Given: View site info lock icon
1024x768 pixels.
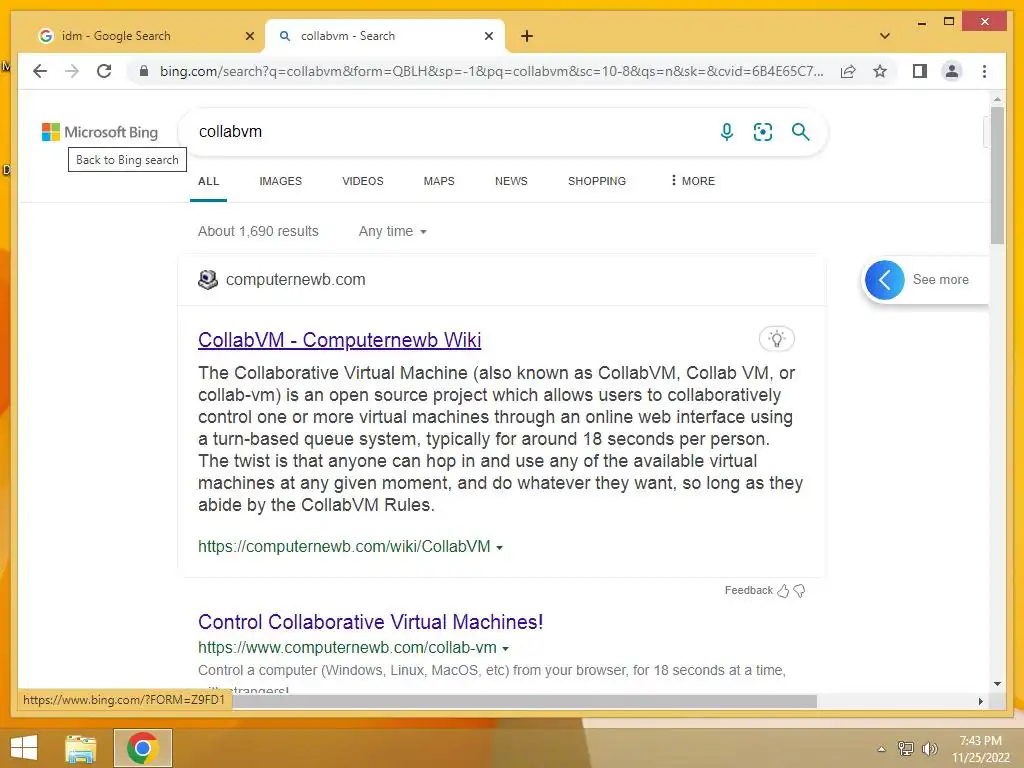Looking at the screenshot, I should [144, 71].
